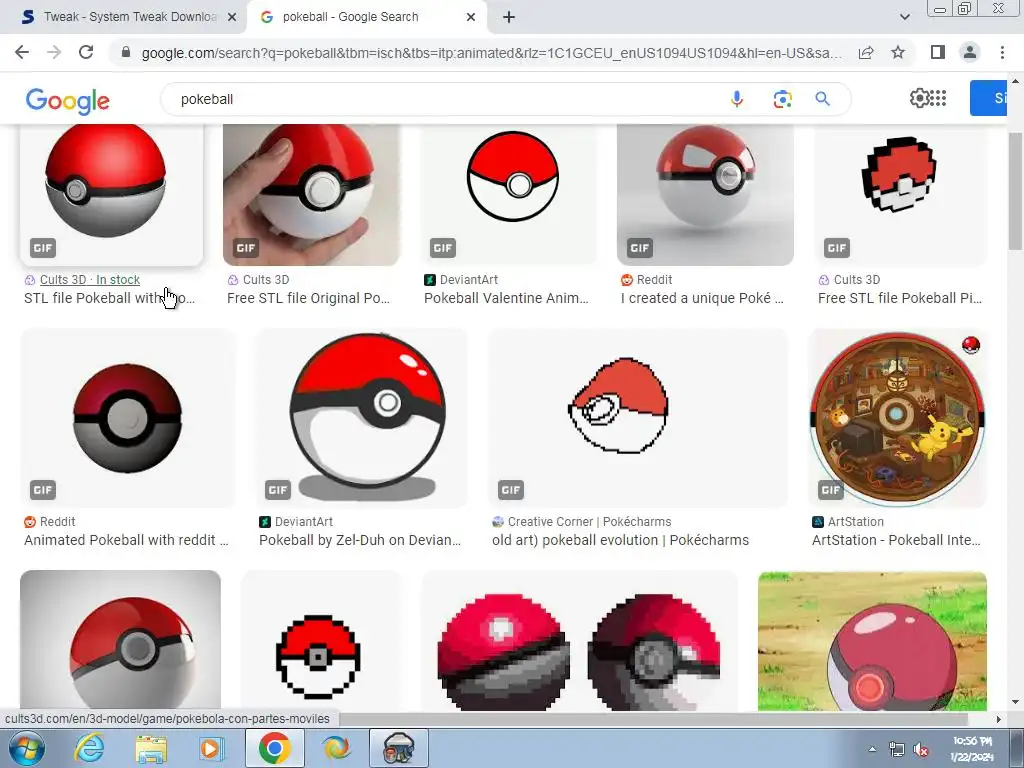
Task: Go back to the previous page
Action: coord(22,52)
